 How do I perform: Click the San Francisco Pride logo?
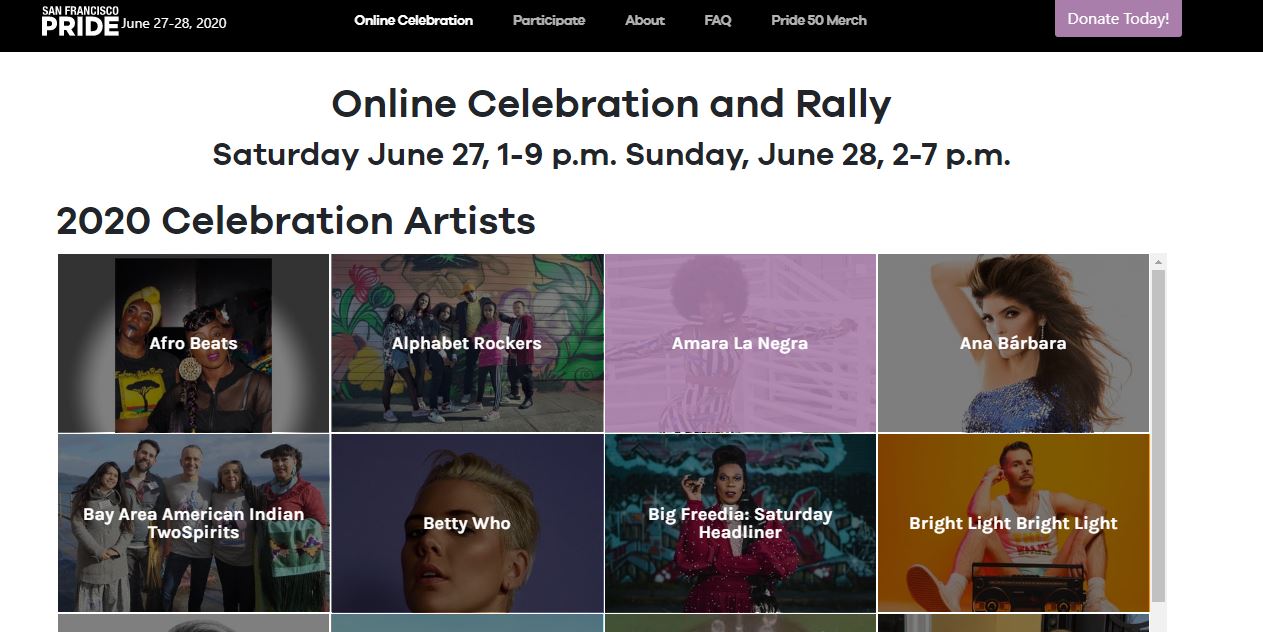pyautogui.click(x=80, y=20)
